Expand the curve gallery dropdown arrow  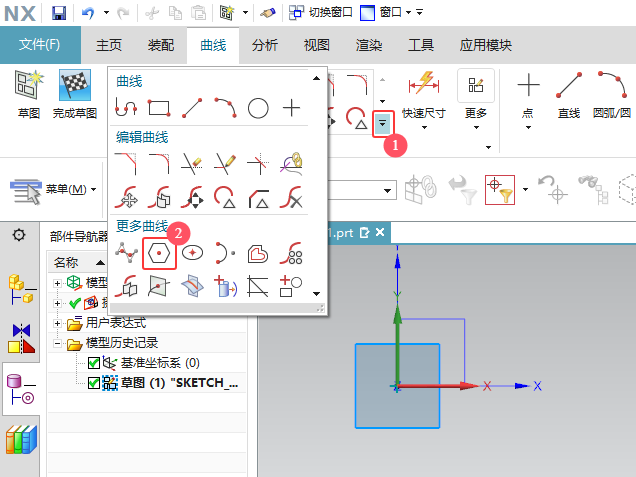tap(382, 123)
